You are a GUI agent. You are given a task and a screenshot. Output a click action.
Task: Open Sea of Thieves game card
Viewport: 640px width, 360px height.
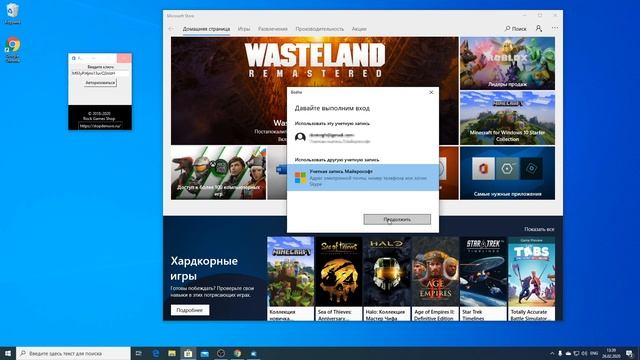(x=339, y=279)
